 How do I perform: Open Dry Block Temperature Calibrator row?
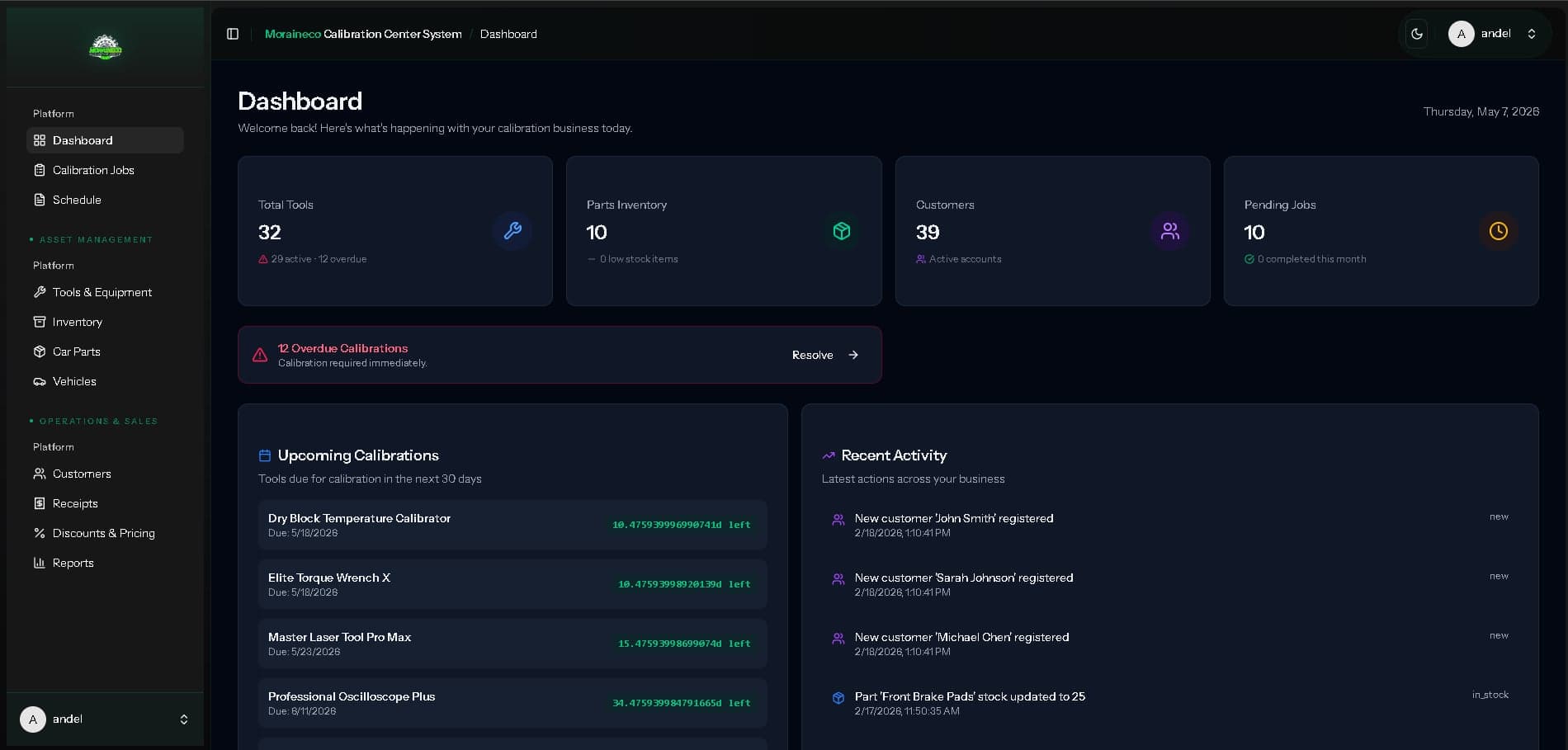click(512, 525)
